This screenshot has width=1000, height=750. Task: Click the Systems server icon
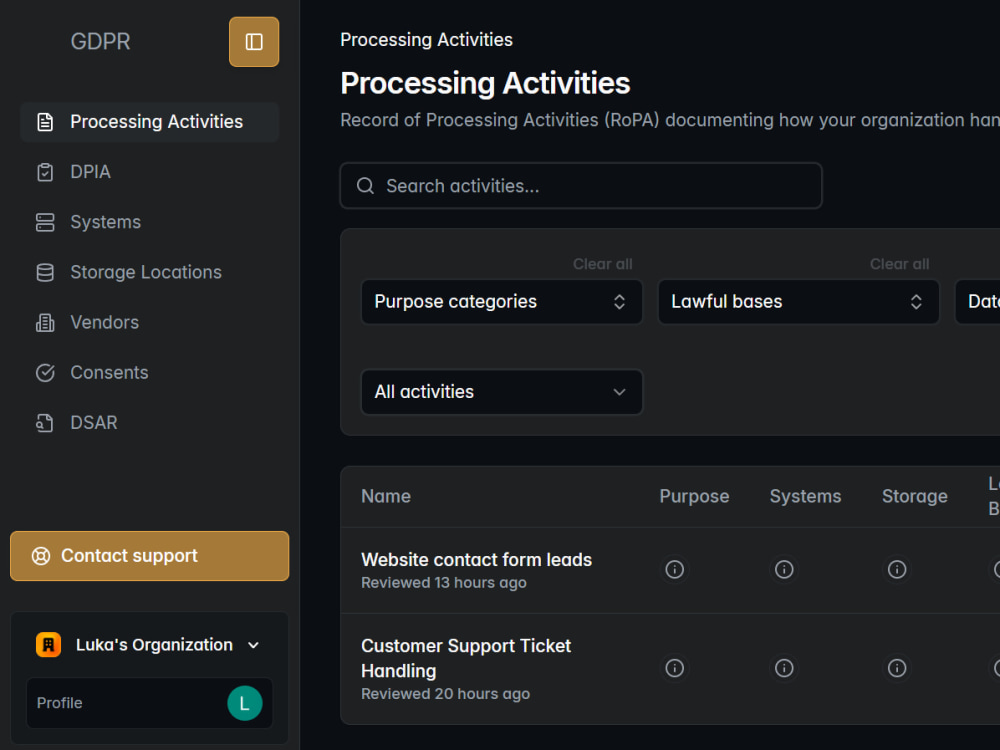[x=45, y=222]
